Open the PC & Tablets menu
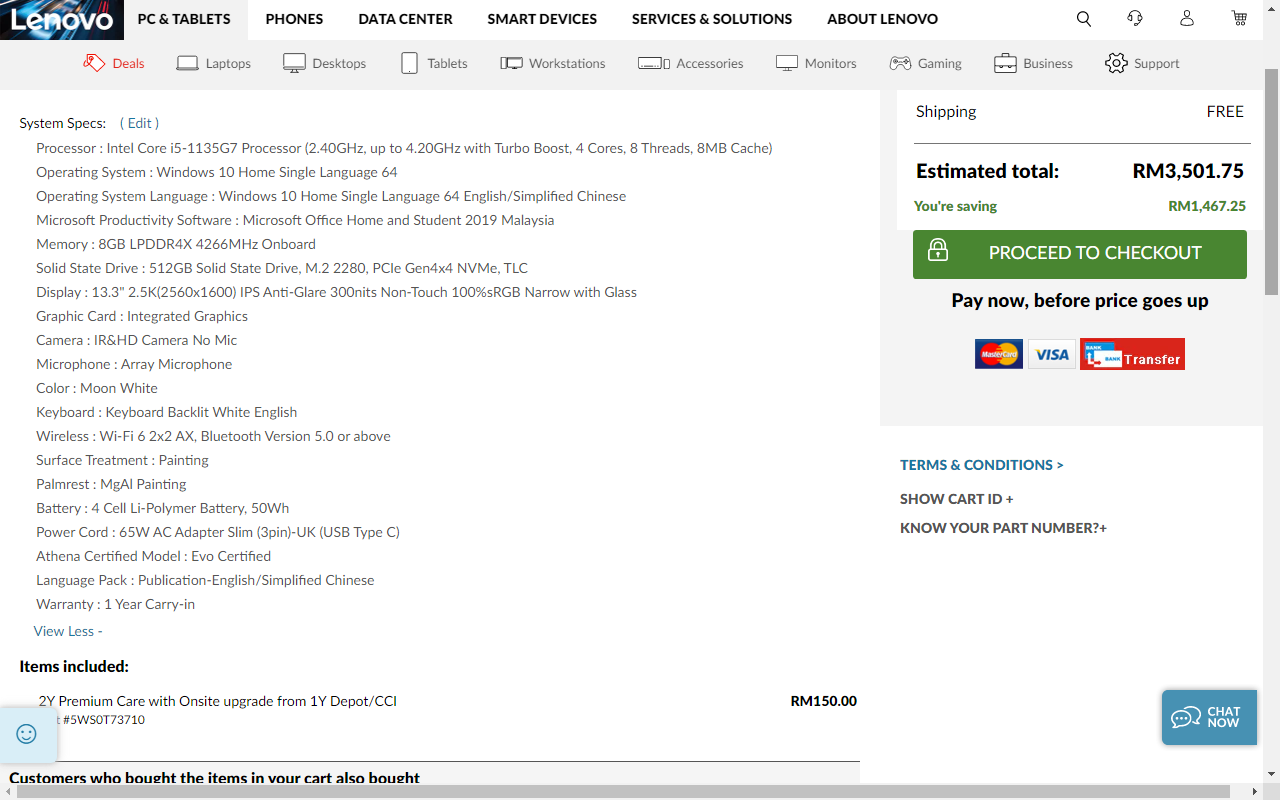 (184, 19)
